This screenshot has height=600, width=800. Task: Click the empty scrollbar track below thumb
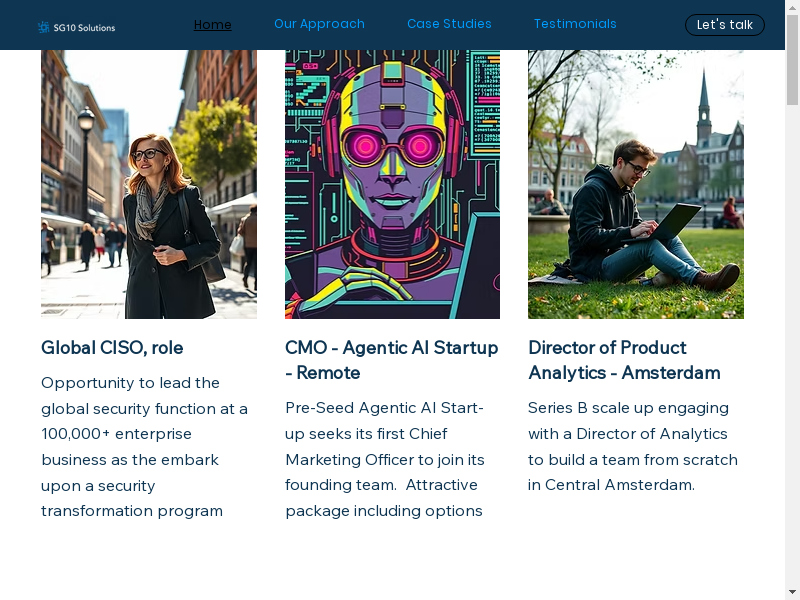792,350
